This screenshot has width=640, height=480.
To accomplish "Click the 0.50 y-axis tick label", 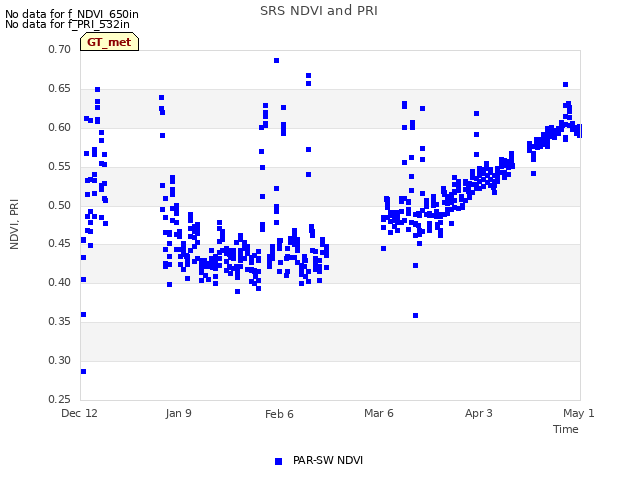I will 60,205.
